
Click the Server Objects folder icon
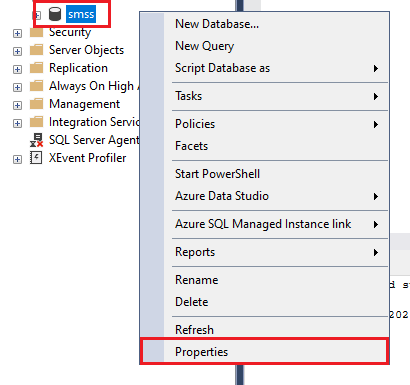(36, 50)
